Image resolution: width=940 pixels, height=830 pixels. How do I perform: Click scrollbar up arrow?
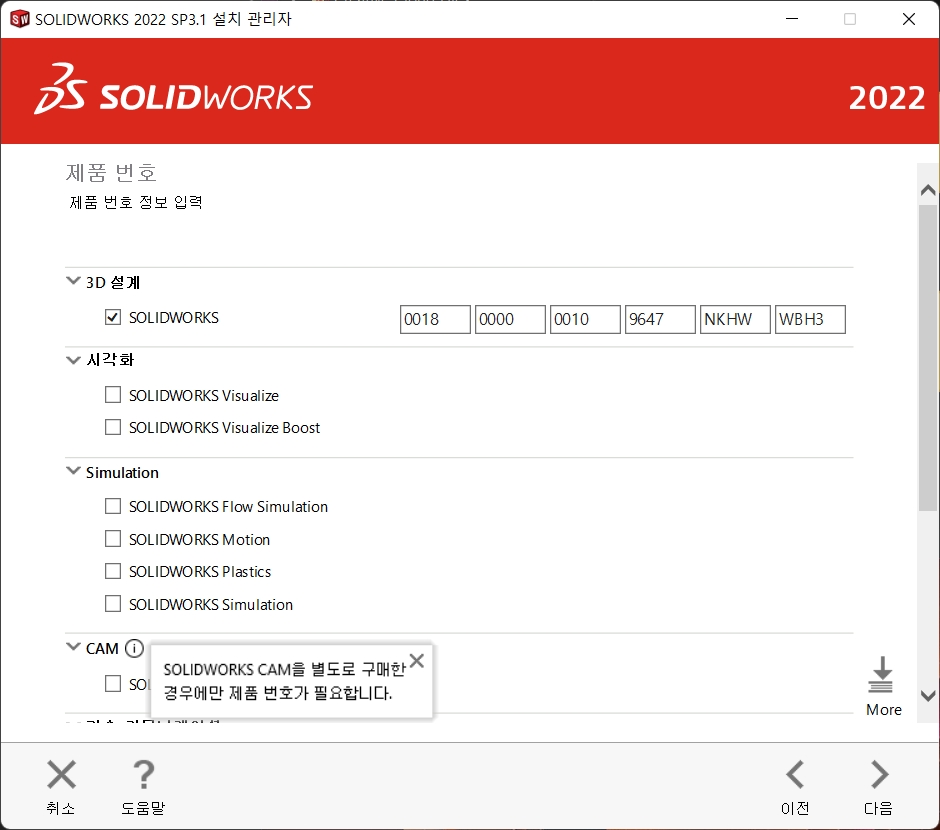point(928,190)
